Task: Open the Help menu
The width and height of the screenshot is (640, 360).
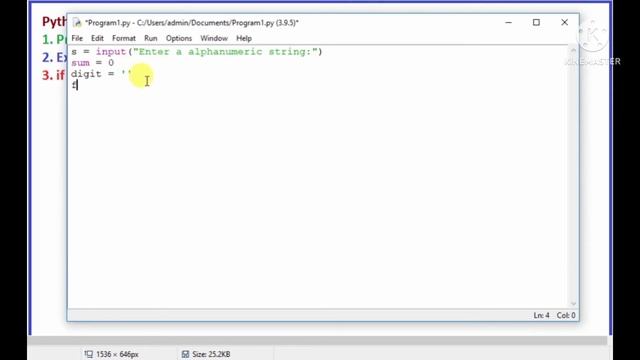Action: (x=244, y=38)
